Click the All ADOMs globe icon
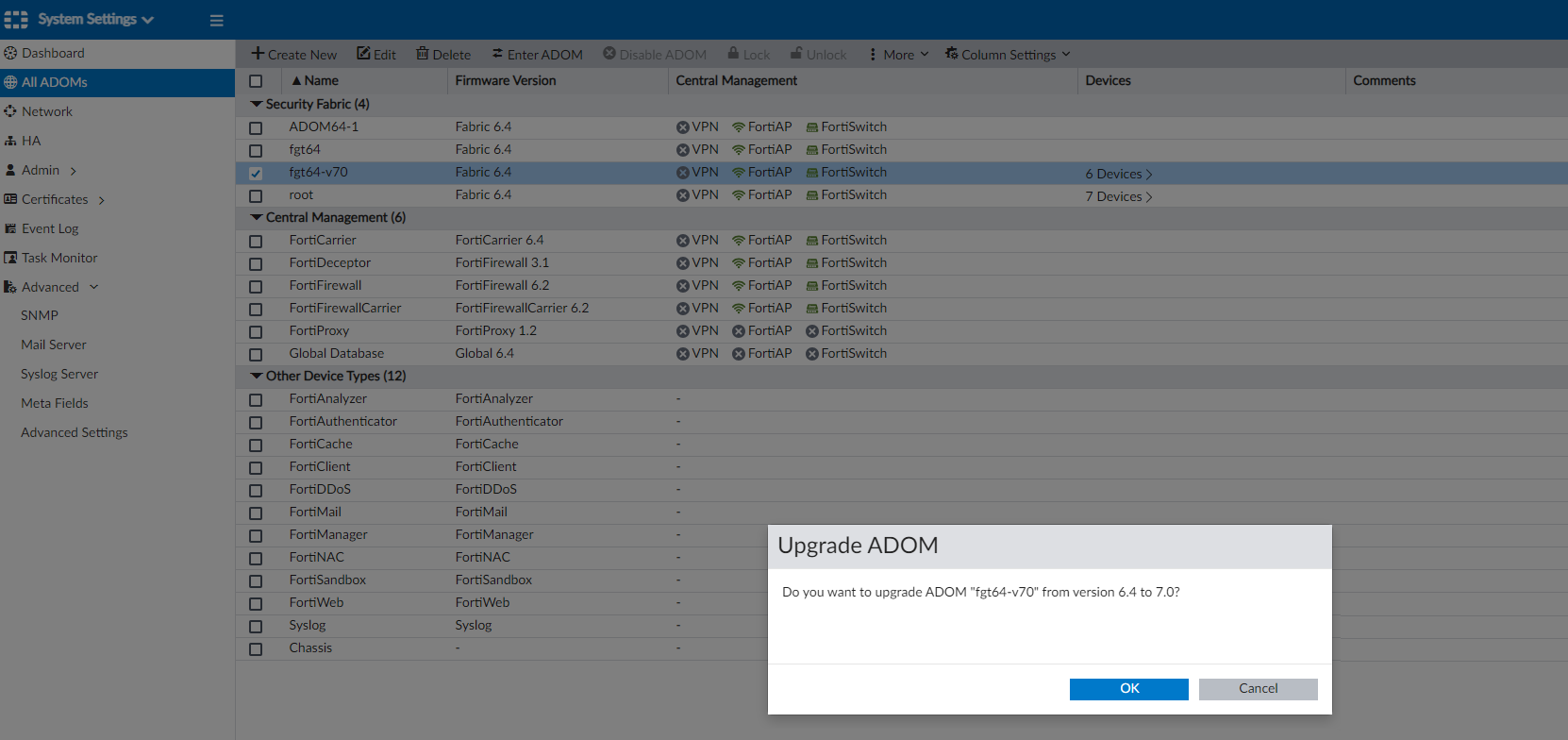The height and width of the screenshot is (740, 1568). [x=10, y=82]
